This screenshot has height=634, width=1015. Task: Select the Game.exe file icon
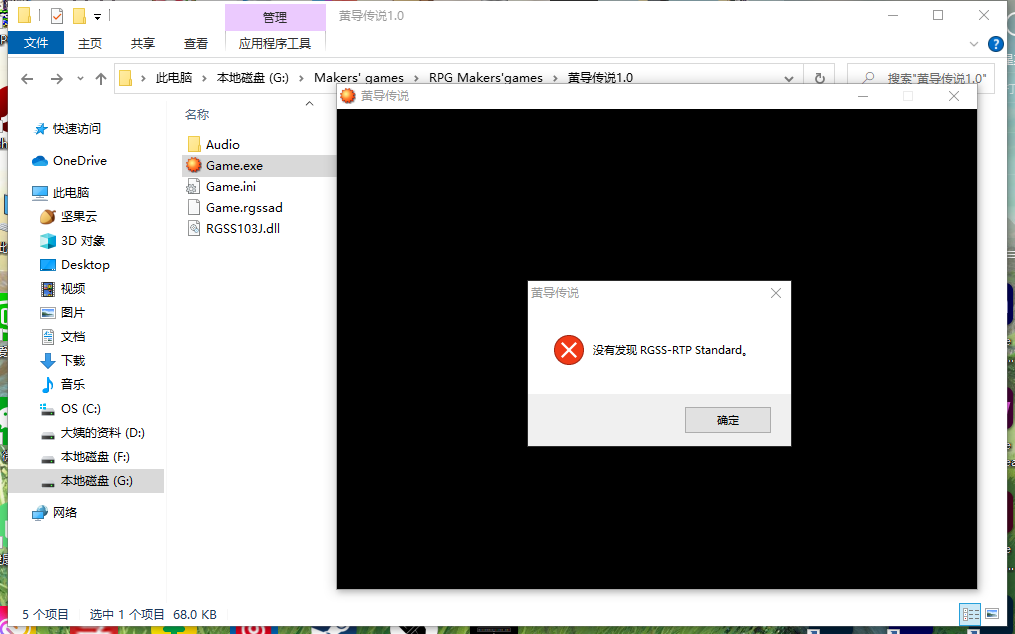194,165
